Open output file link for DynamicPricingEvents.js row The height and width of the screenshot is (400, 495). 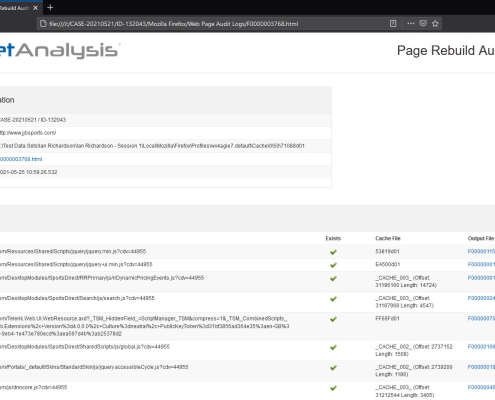coord(481,278)
